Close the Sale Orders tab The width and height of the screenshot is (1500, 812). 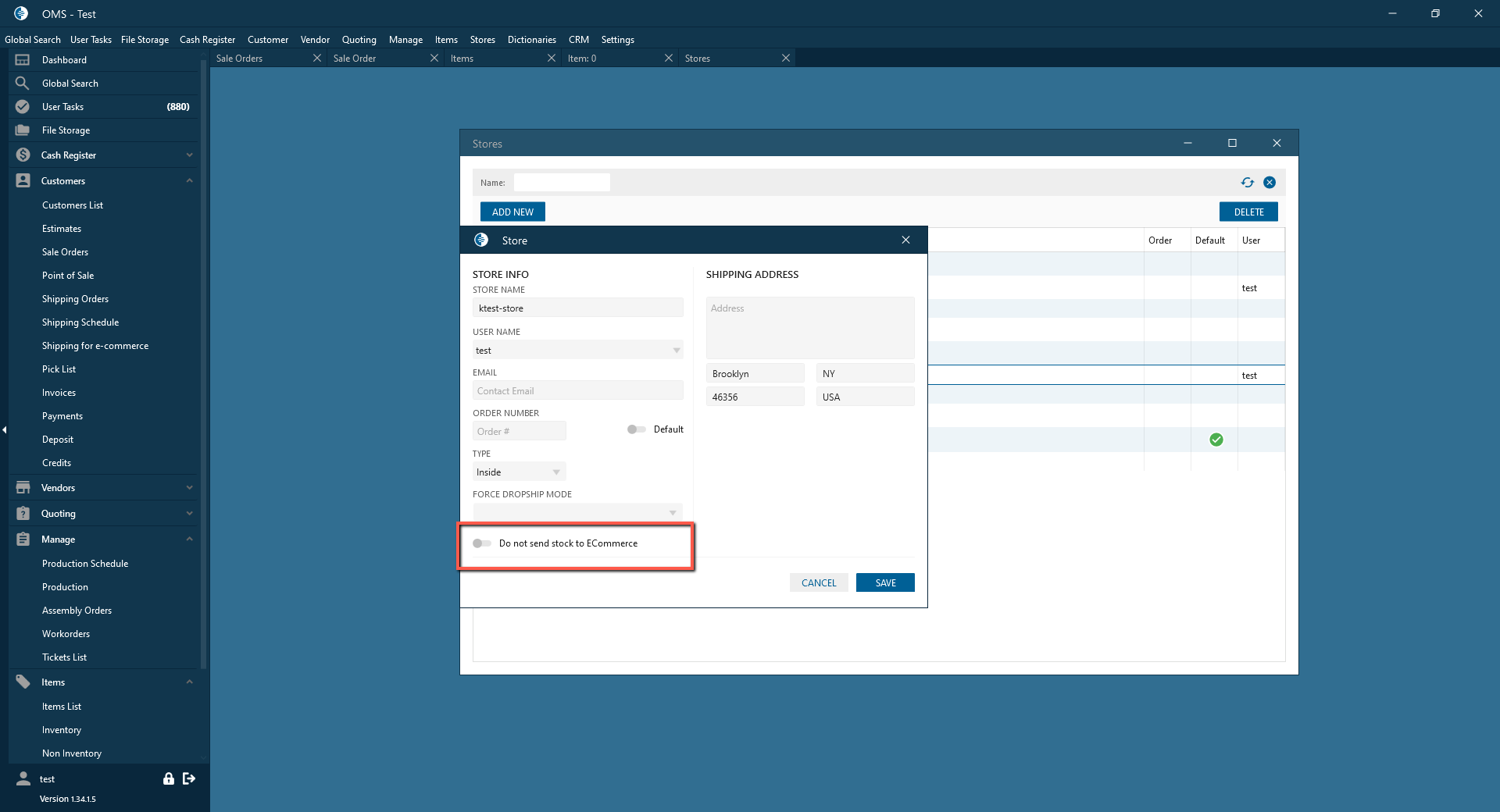[x=317, y=59]
